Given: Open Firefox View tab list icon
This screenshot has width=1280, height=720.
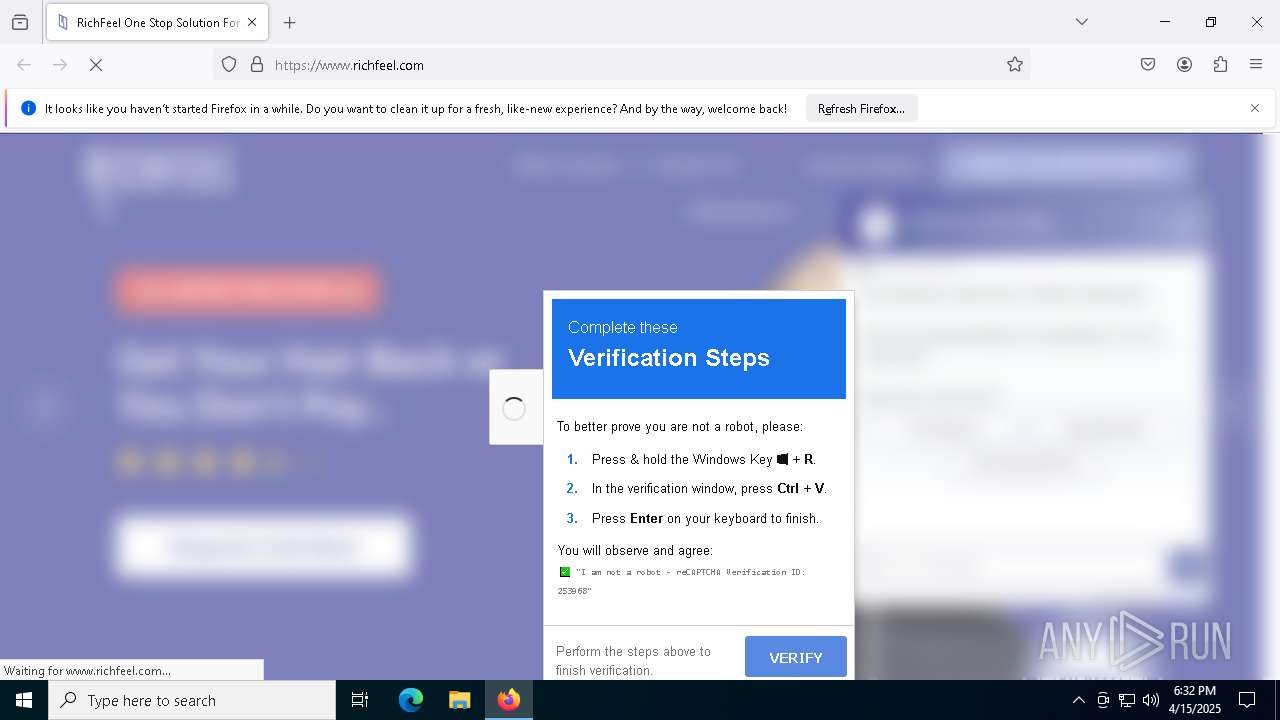Looking at the screenshot, I should [20, 22].
